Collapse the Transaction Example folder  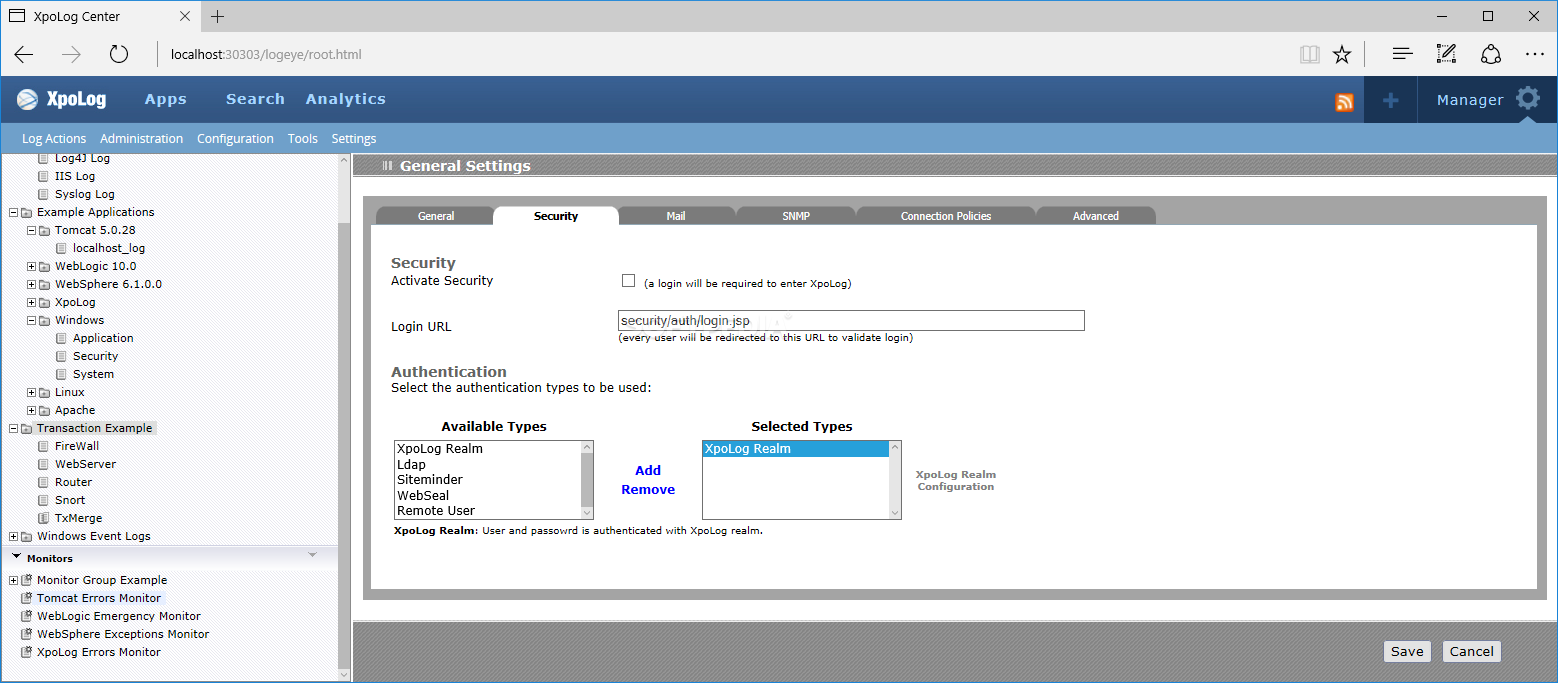point(13,428)
